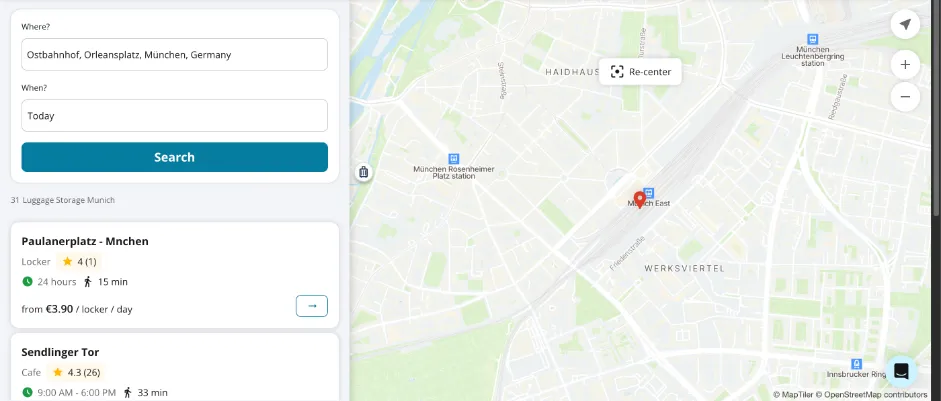This screenshot has width=941, height=401.
Task: Click Sendlinger Tor rating 4.3 (26)
Action: (76, 373)
